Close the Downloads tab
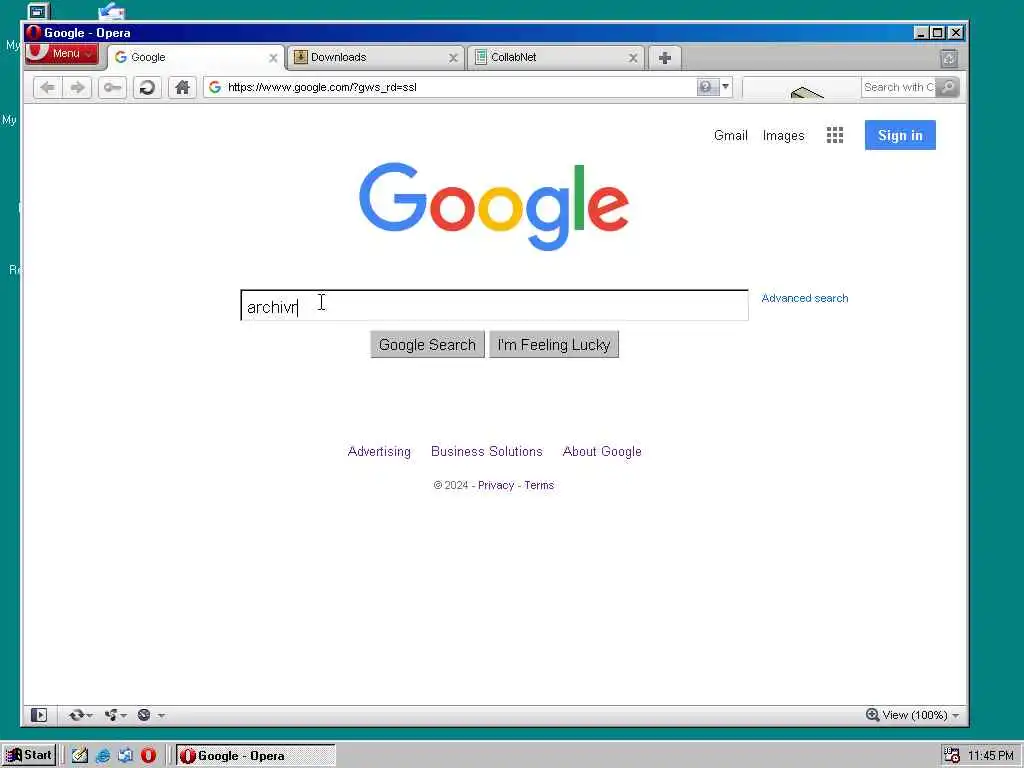 453,58
